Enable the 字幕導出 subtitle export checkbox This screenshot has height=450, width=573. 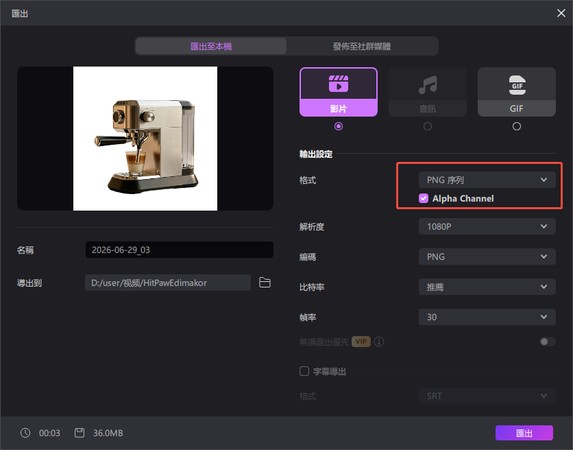coord(304,371)
